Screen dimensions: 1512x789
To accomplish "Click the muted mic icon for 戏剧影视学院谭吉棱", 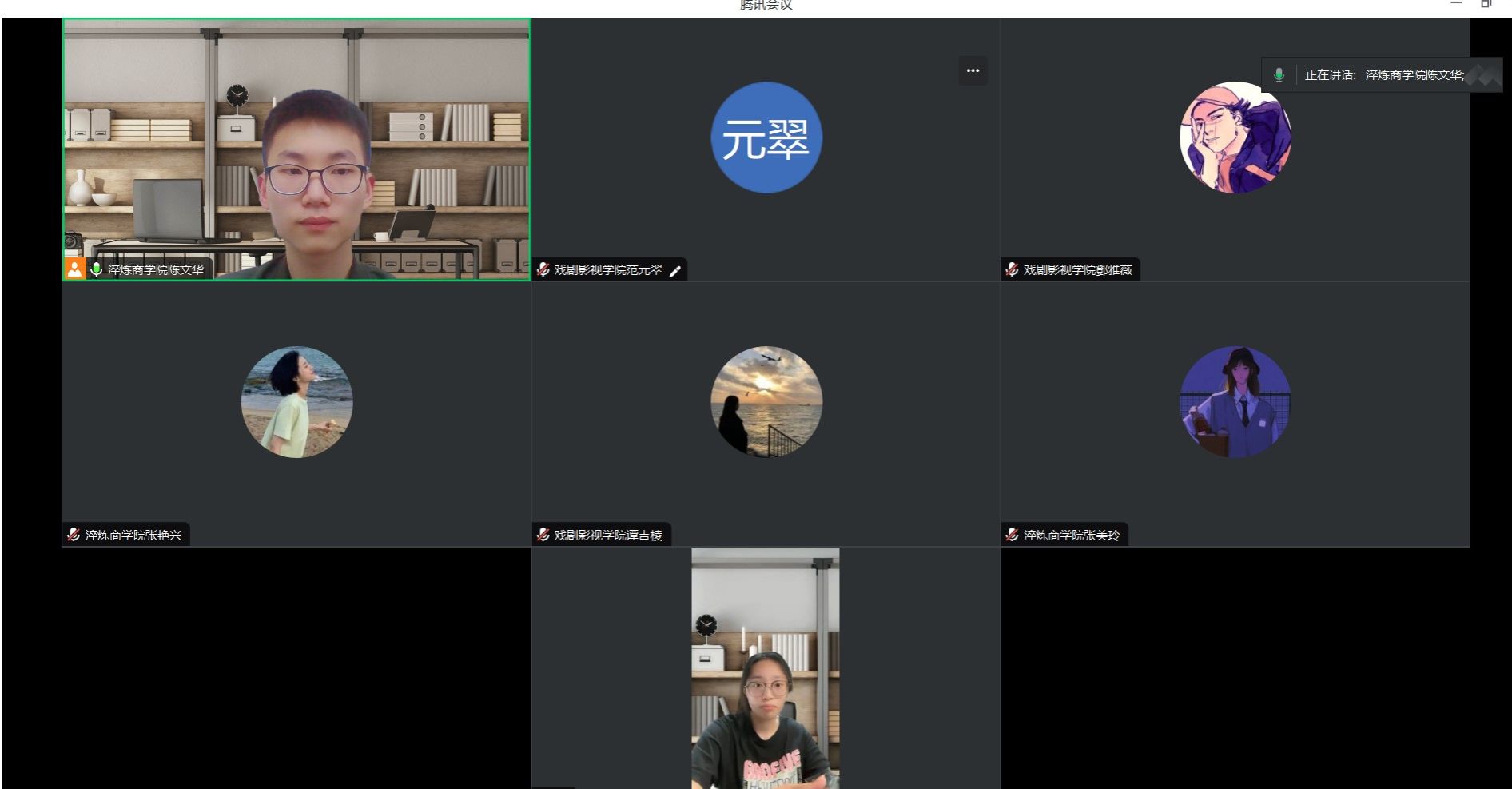I will click(543, 535).
